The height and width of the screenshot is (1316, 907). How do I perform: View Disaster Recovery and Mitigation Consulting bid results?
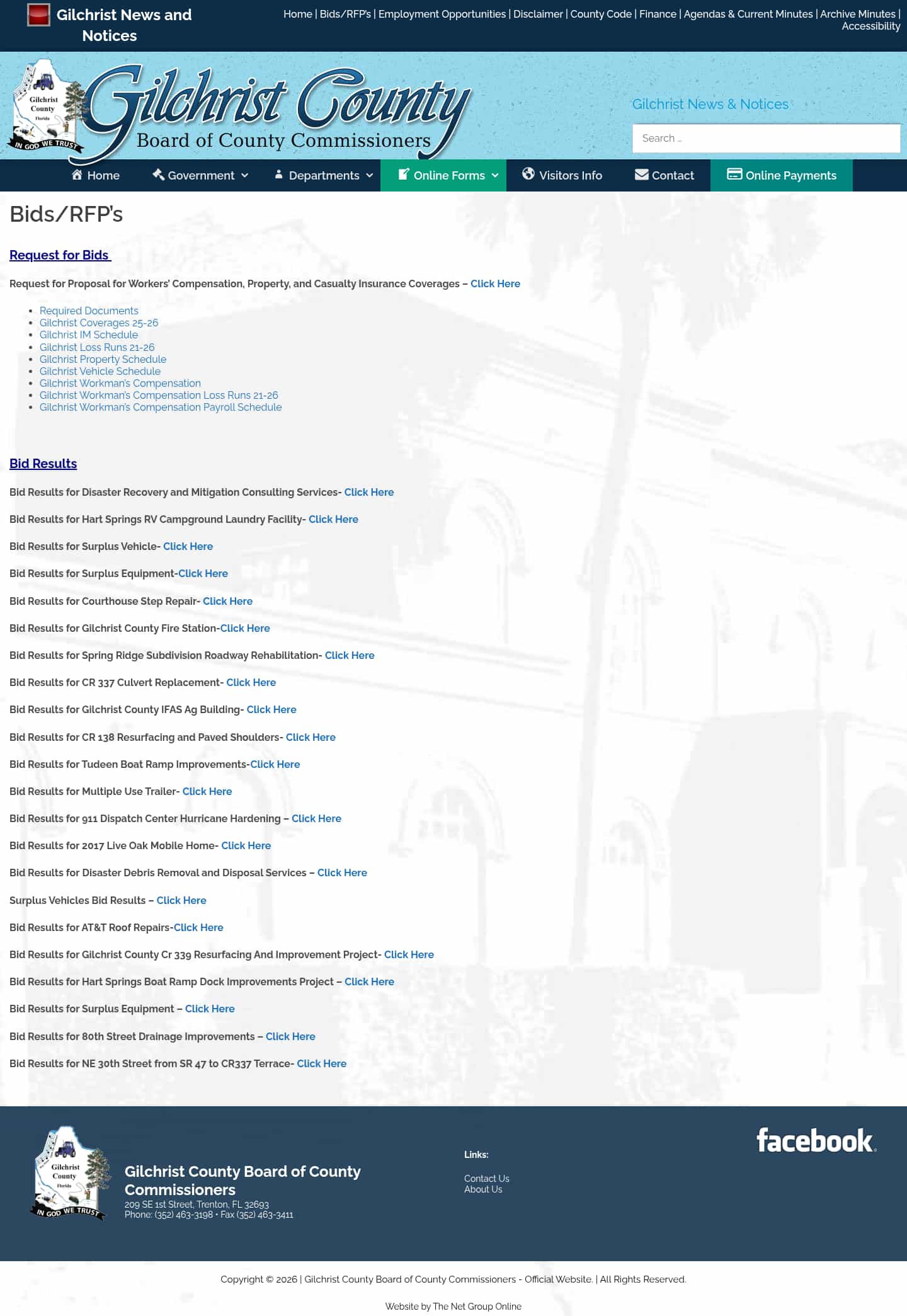369,492
